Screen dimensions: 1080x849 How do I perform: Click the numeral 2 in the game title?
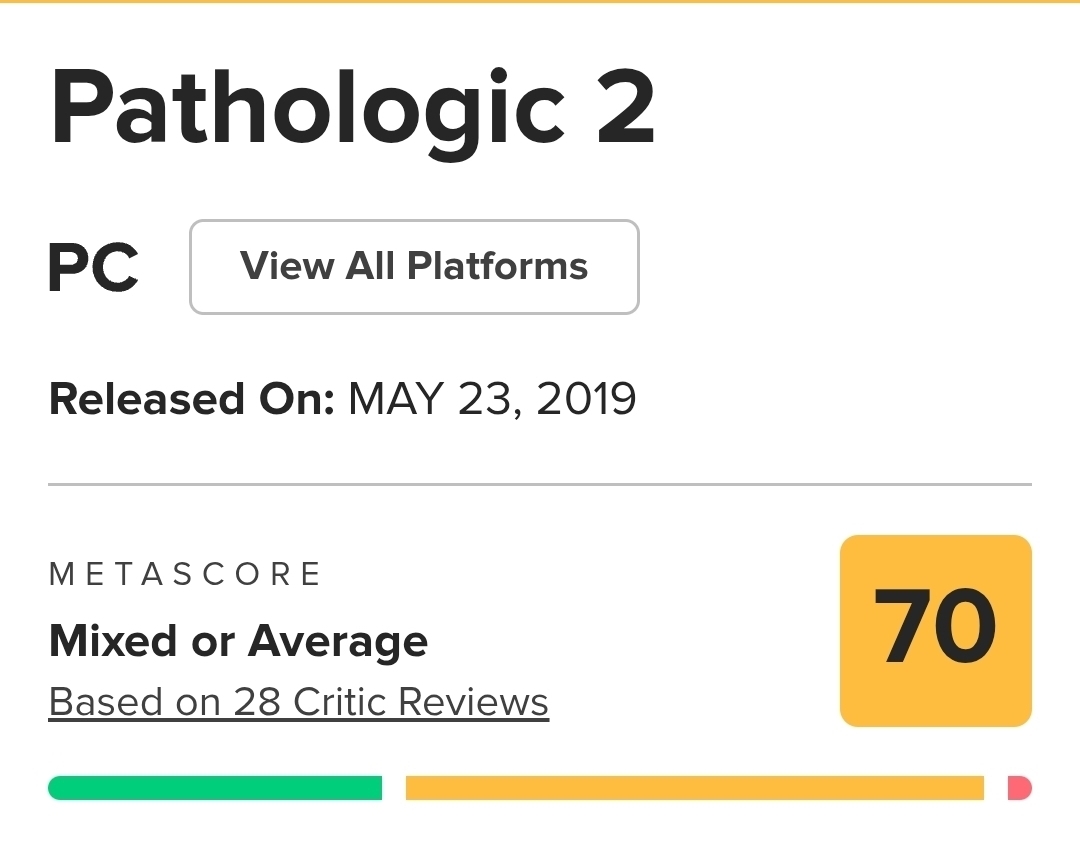tap(624, 108)
